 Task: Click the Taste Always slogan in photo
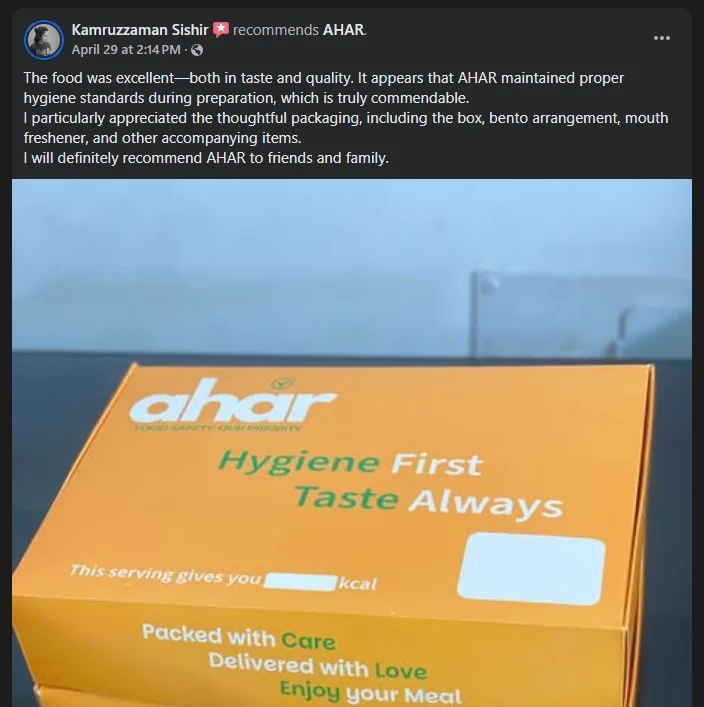[428, 502]
